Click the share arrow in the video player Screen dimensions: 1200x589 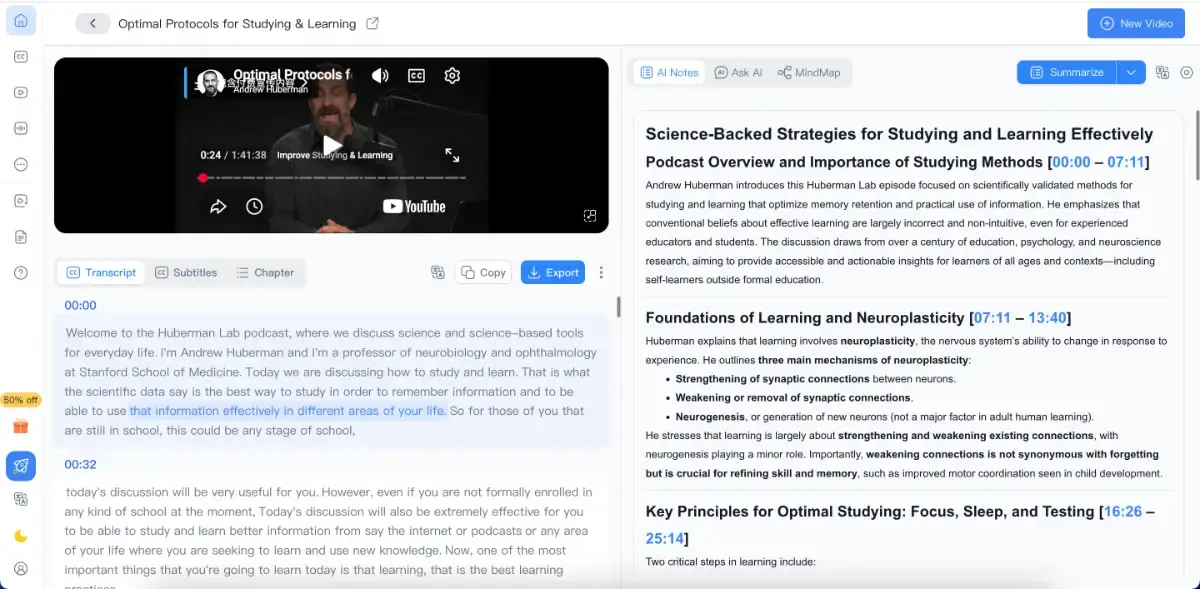point(218,206)
